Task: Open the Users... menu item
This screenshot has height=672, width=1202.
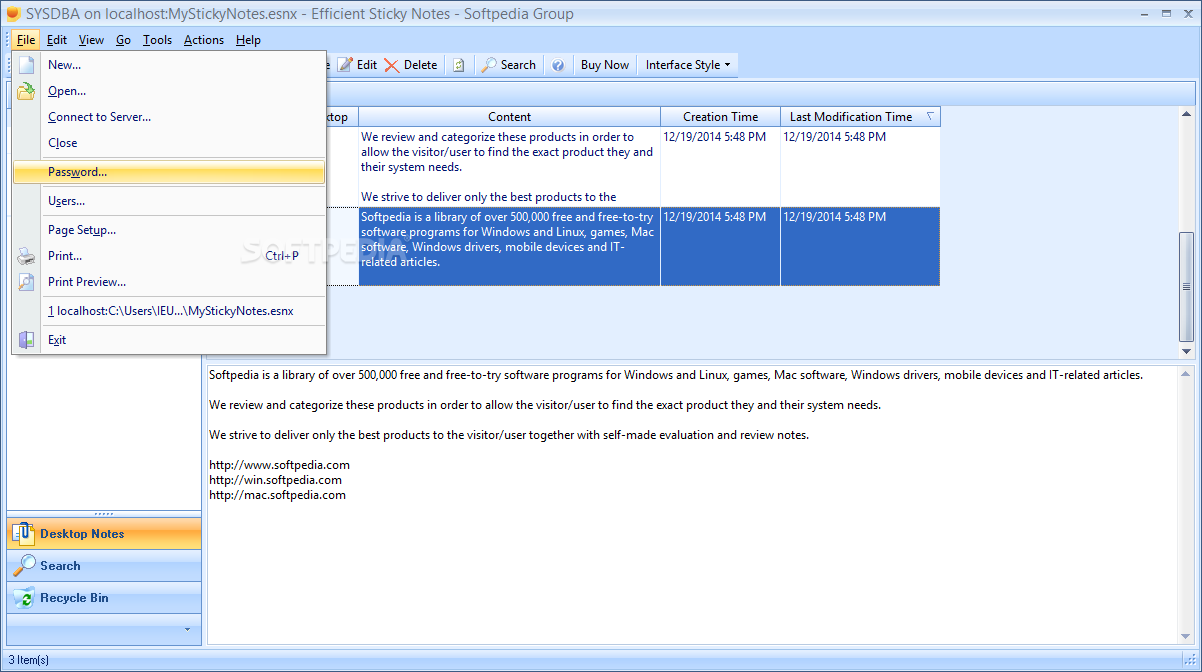Action: point(168,201)
